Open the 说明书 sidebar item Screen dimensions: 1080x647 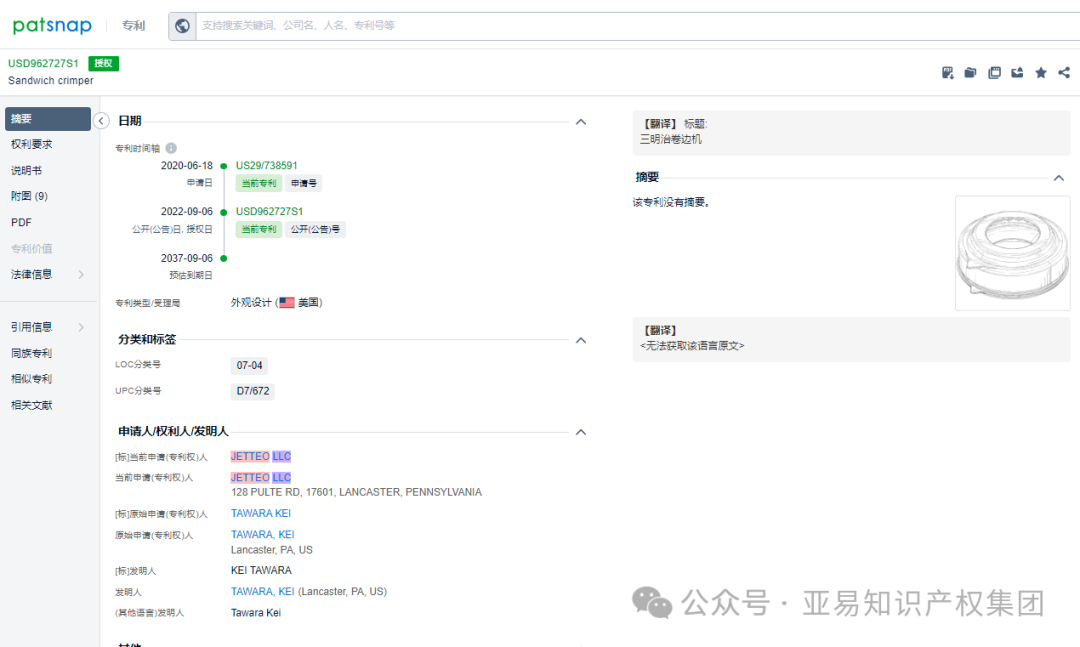tap(26, 170)
